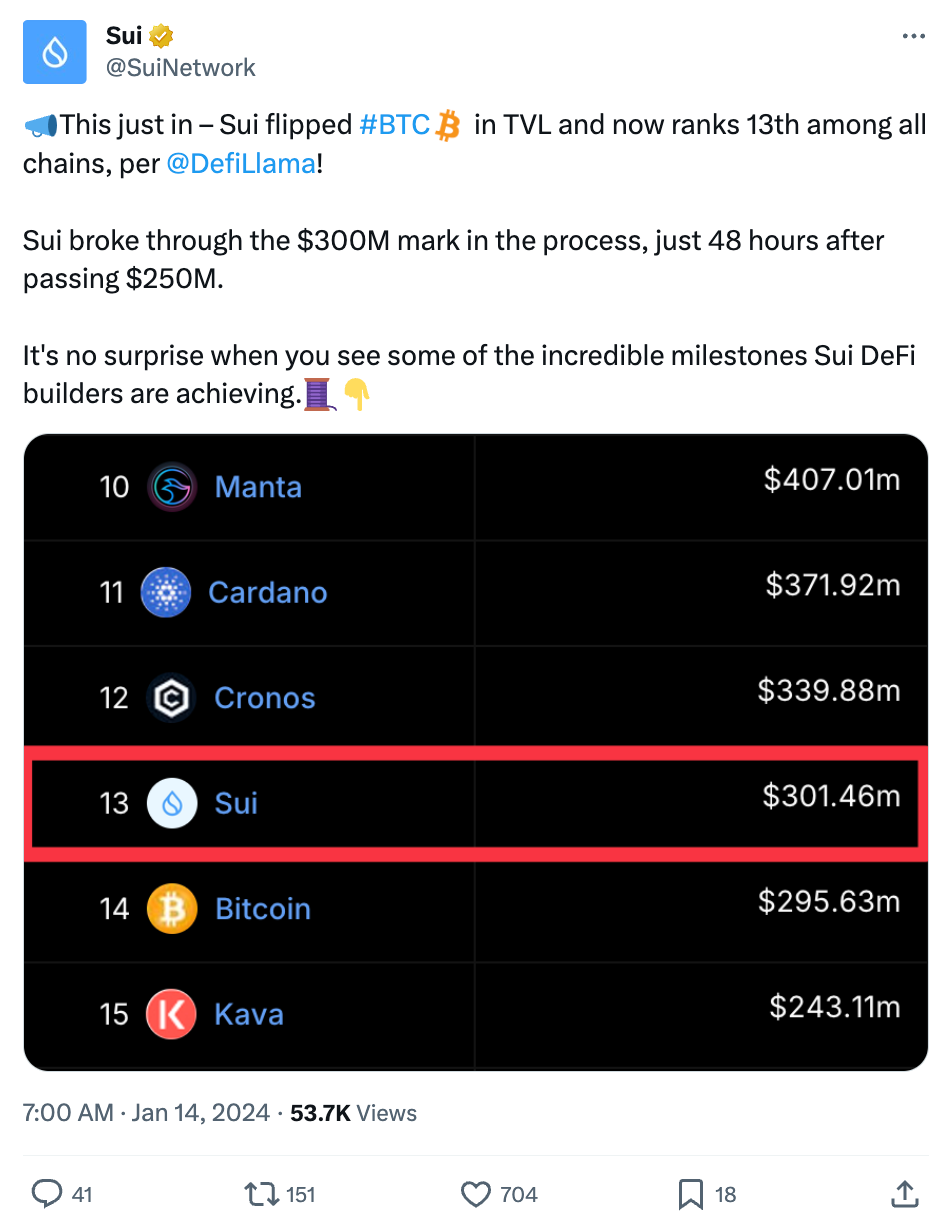This screenshot has width=952, height=1230.
Task: Click the Kava logo in the image
Action: tap(172, 1014)
